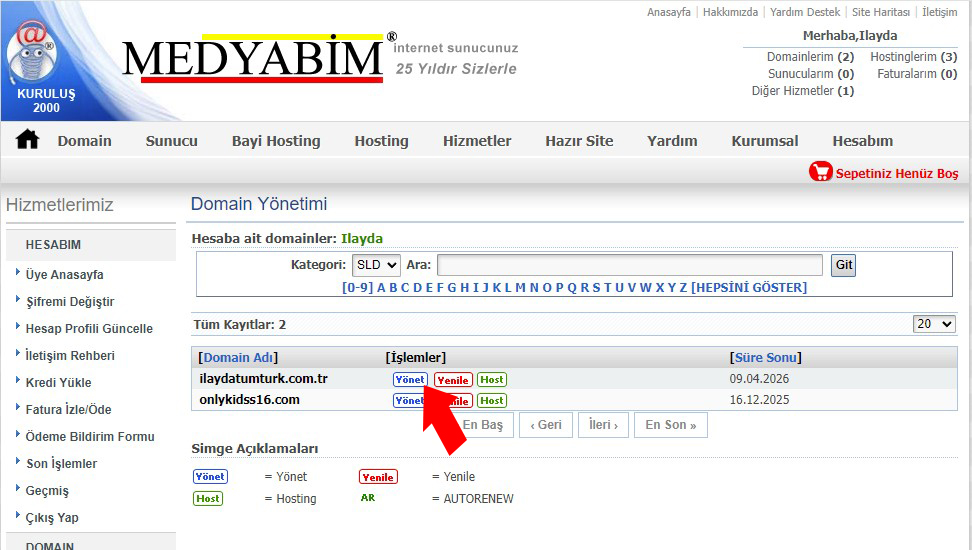
Task: Open the Kategori SLD dropdown
Action: (376, 265)
